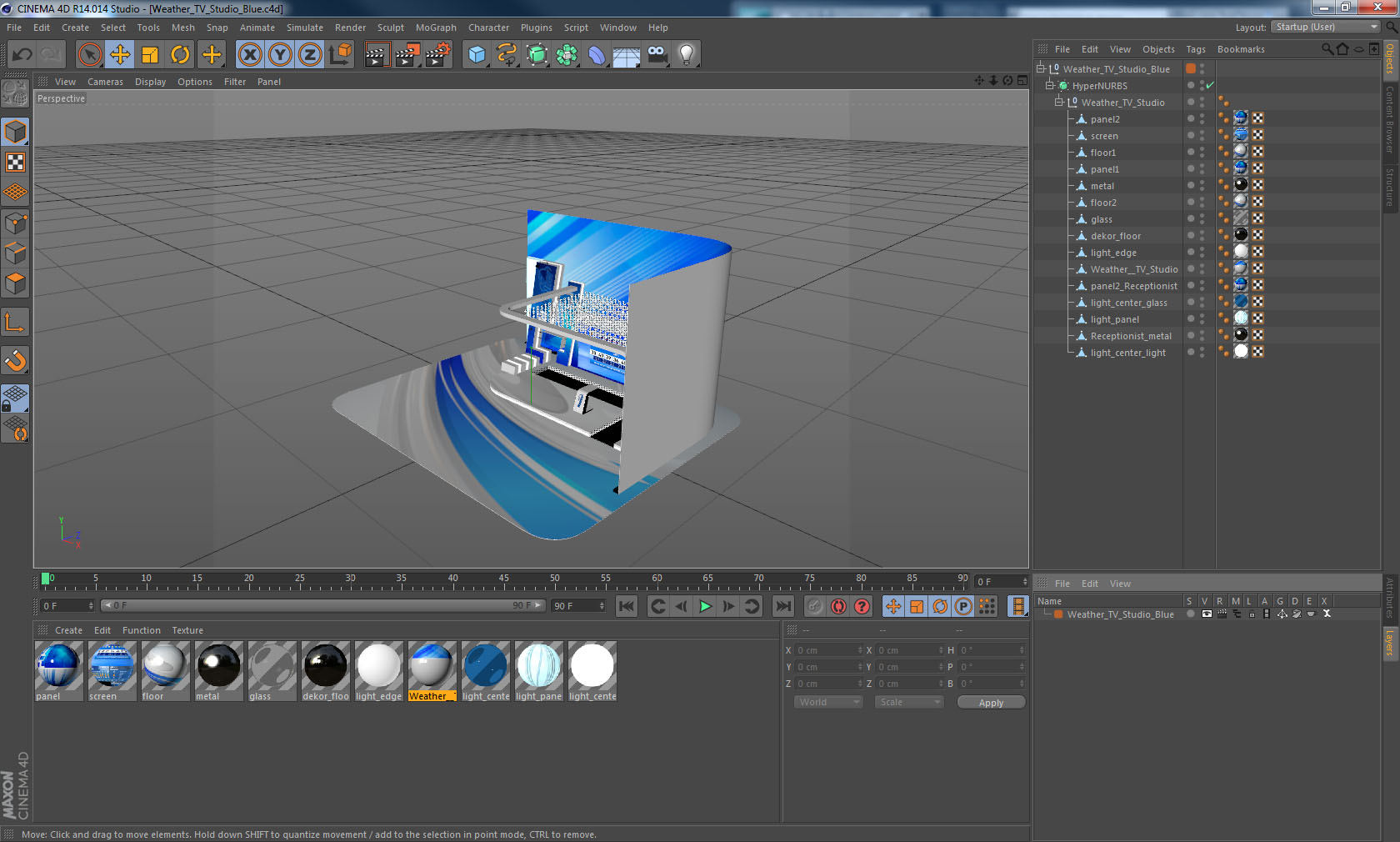Toggle Y axis lock
Screen dimensions: 1400x842
click(280, 55)
